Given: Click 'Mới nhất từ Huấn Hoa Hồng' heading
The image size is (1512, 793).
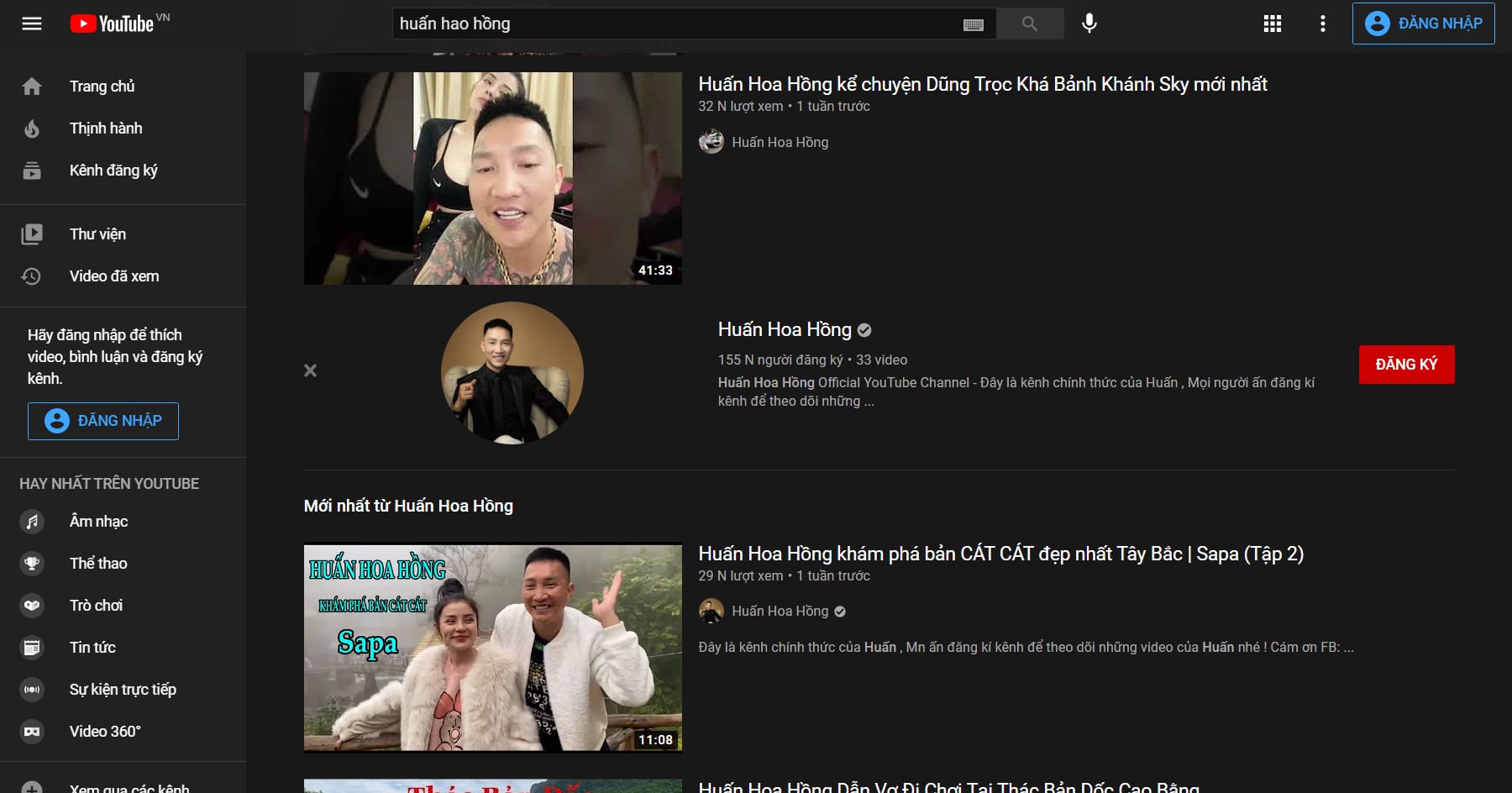Looking at the screenshot, I should click(x=408, y=506).
